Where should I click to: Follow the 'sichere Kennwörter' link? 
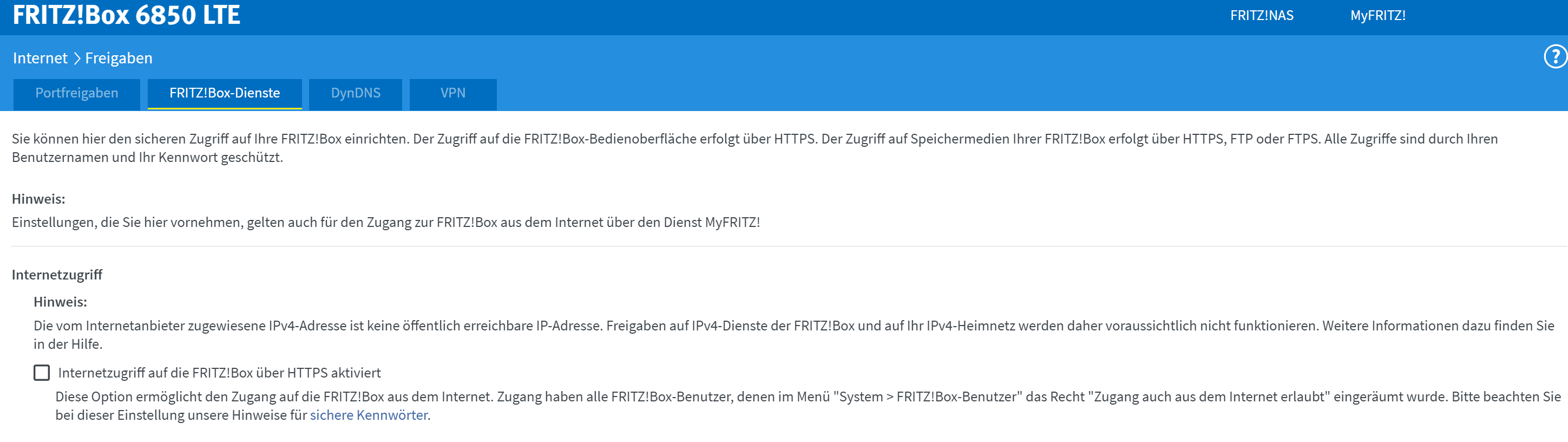[369, 415]
